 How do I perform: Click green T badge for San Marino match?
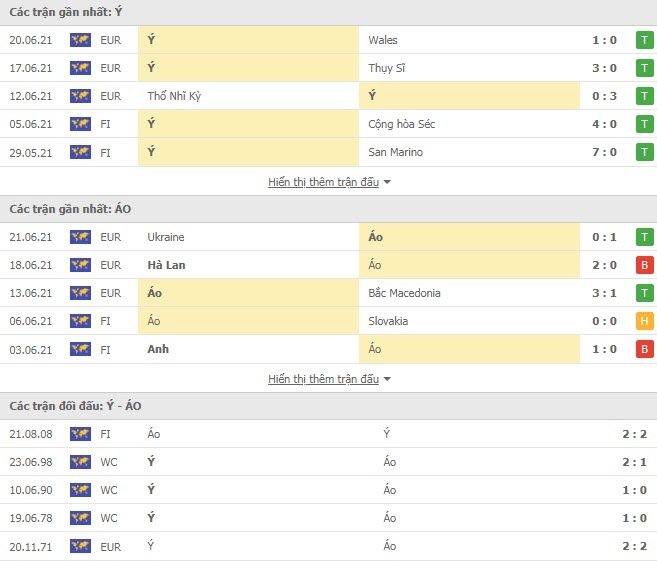pyautogui.click(x=644, y=152)
